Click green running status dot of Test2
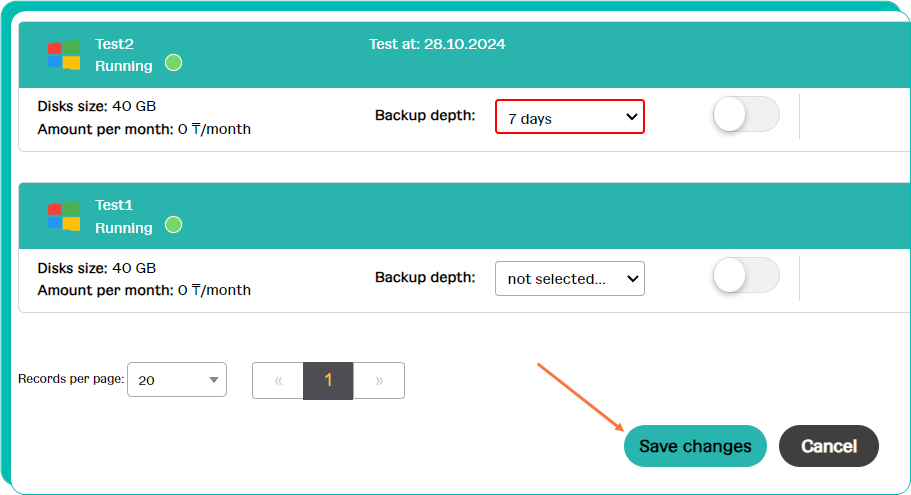Screen dimensions: 911x495 click(x=173, y=63)
